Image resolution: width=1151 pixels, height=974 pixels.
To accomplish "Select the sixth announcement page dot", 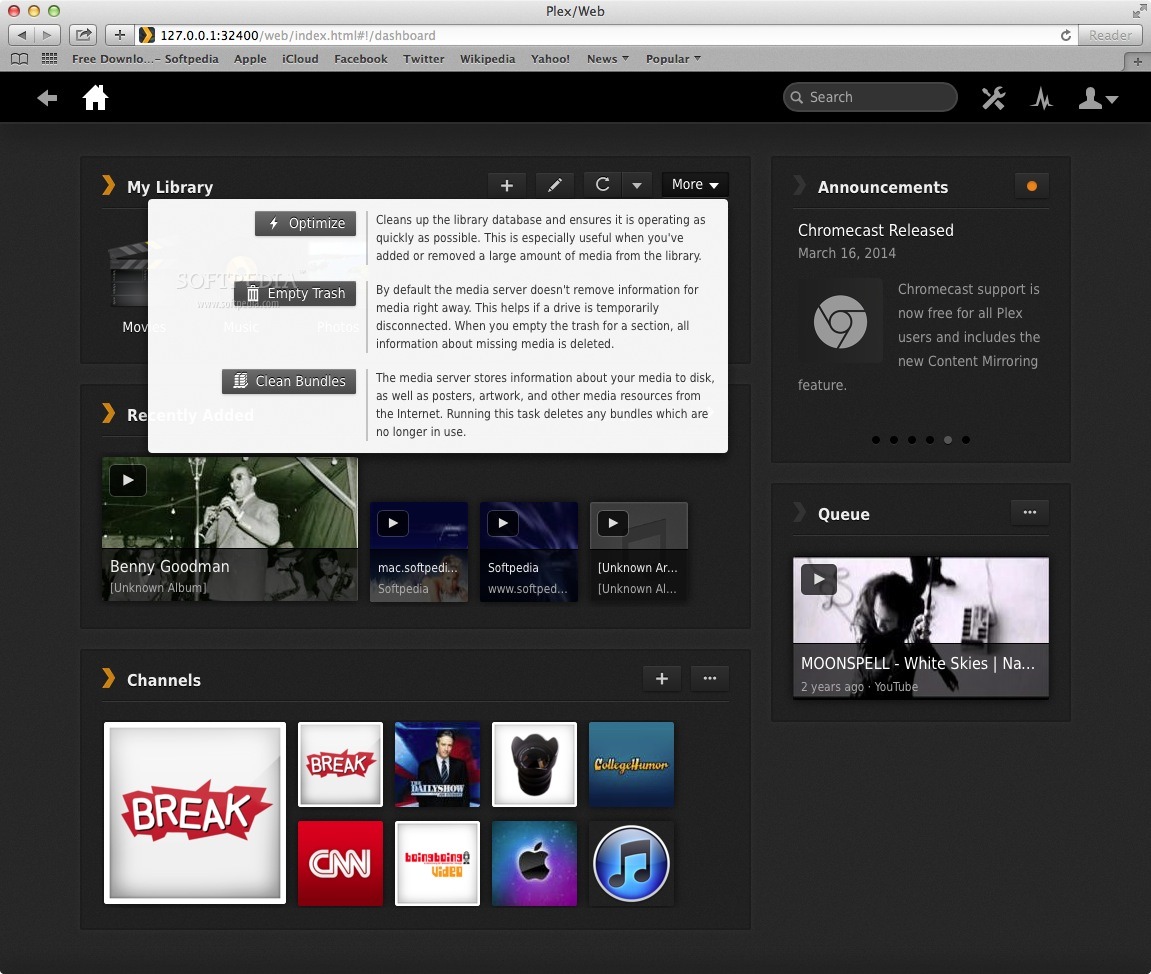I will pyautogui.click(x=966, y=440).
